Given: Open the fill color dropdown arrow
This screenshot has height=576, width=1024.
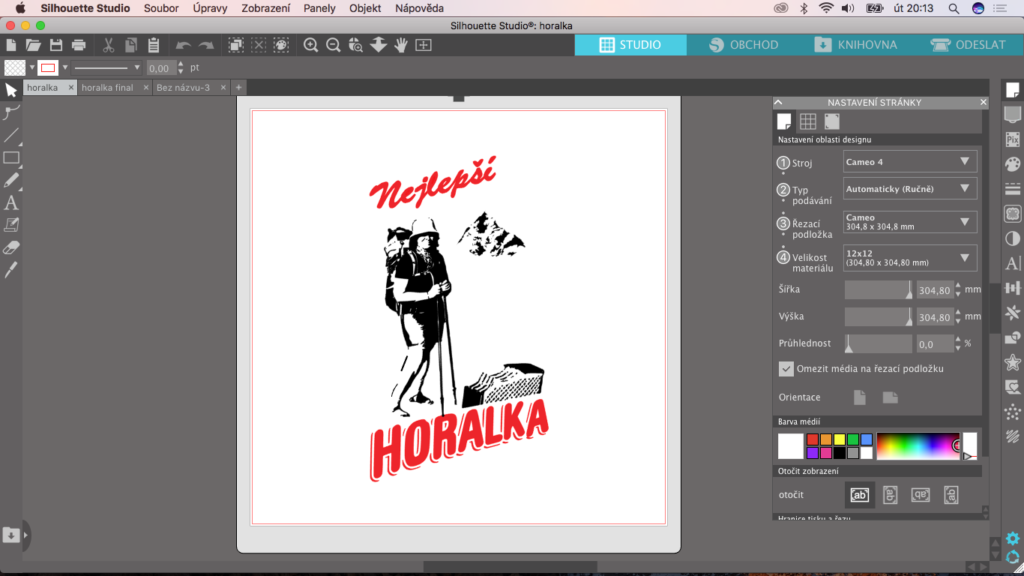Looking at the screenshot, I should coord(31,67).
